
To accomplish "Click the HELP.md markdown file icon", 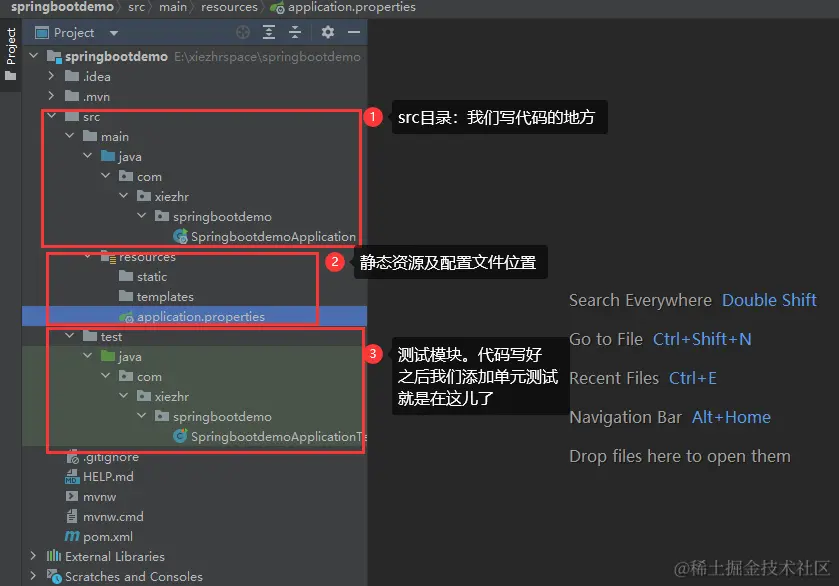I will point(72,477).
